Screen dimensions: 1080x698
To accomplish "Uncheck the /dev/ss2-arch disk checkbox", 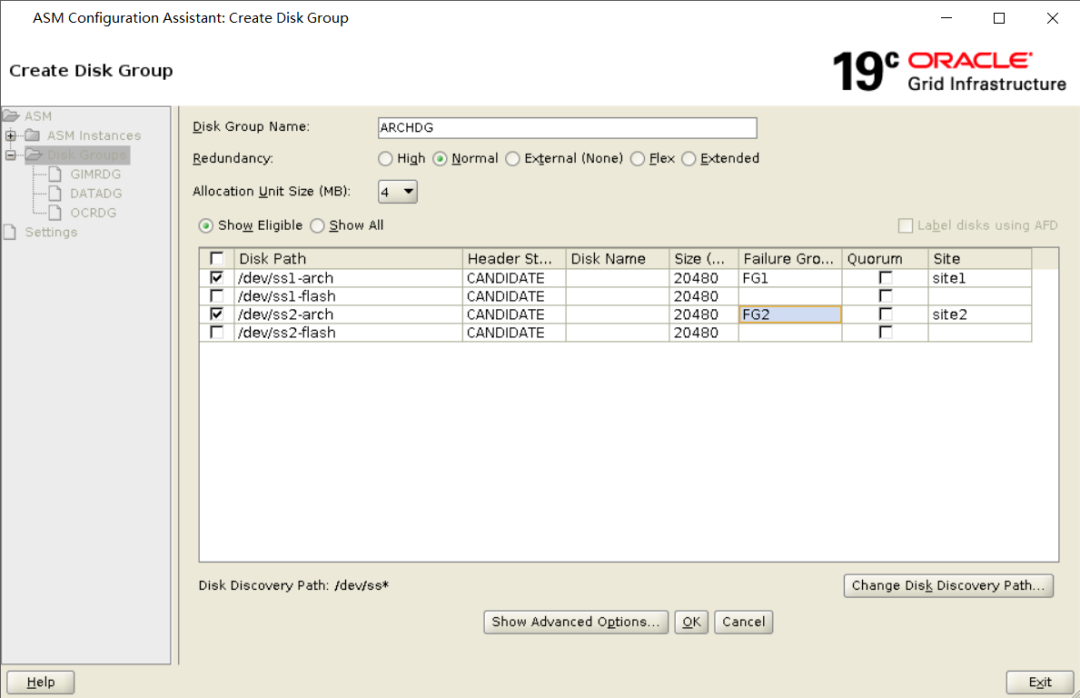I will (216, 314).
